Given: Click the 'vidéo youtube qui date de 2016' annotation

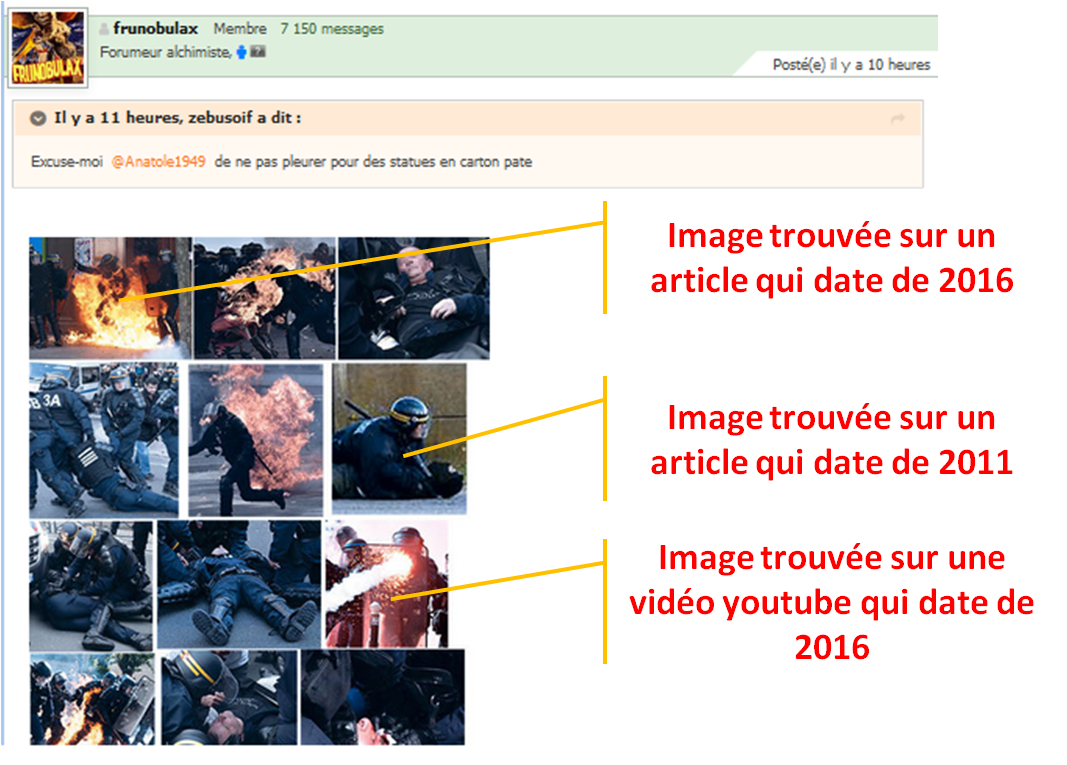Looking at the screenshot, I should (831, 603).
